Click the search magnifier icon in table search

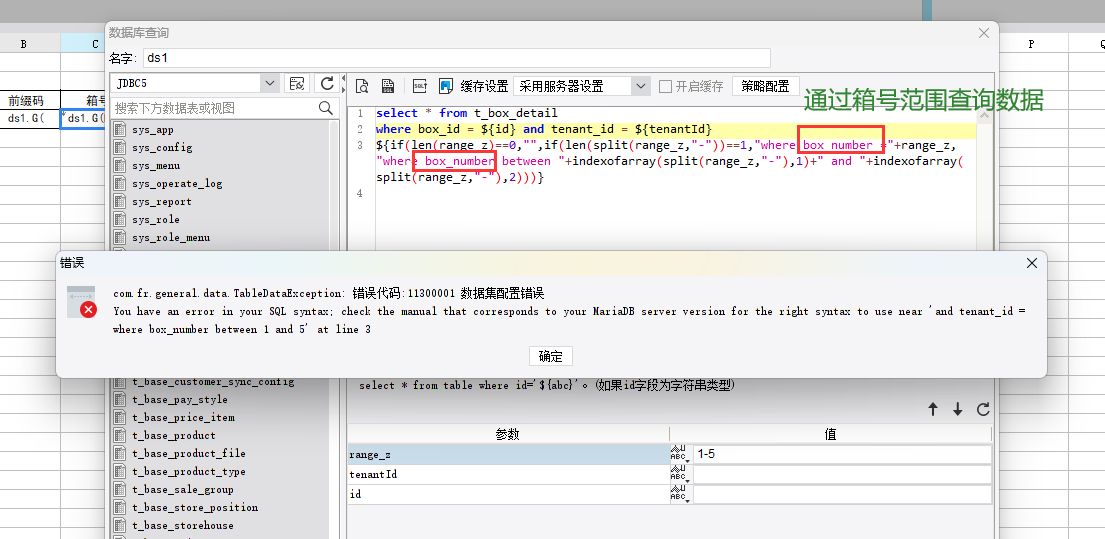pos(326,108)
